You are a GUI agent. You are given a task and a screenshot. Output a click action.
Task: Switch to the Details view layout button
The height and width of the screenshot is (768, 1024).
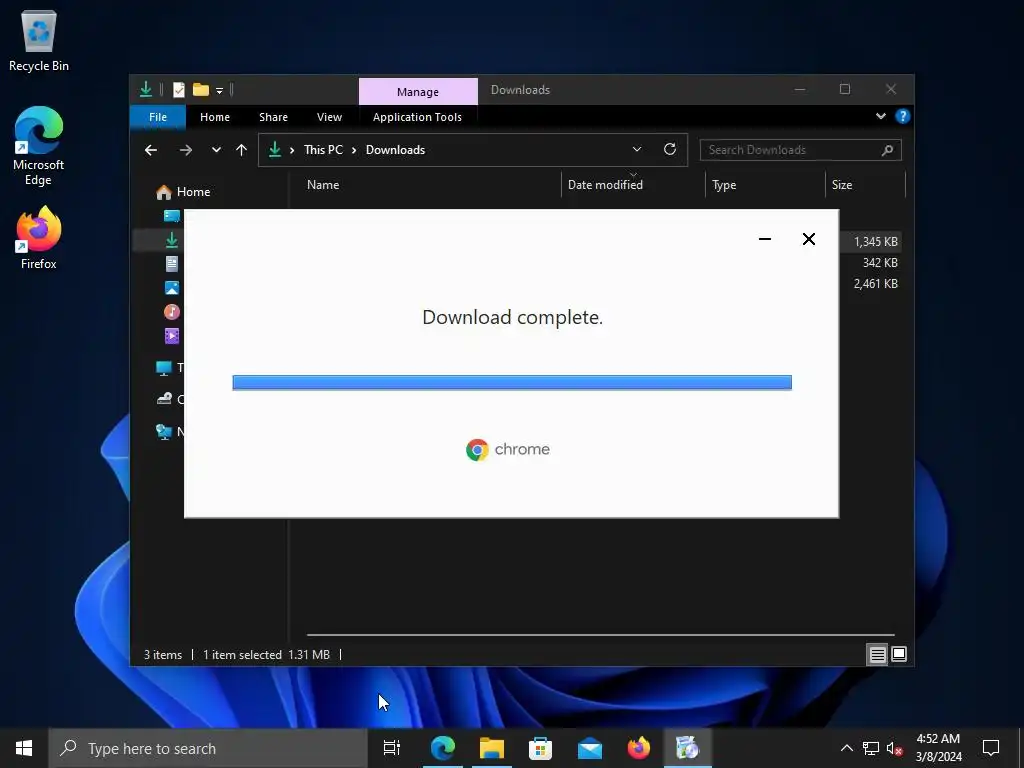point(877,654)
